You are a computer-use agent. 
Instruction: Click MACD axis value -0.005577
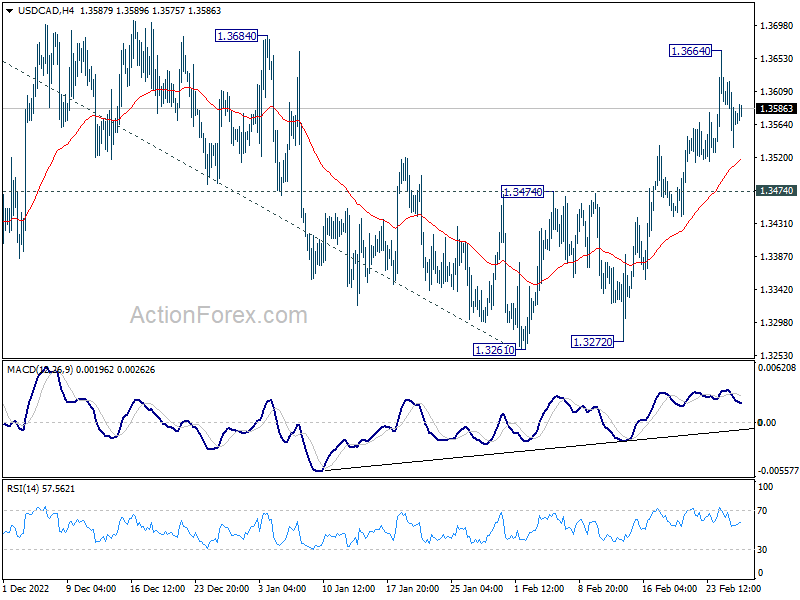click(x=777, y=471)
